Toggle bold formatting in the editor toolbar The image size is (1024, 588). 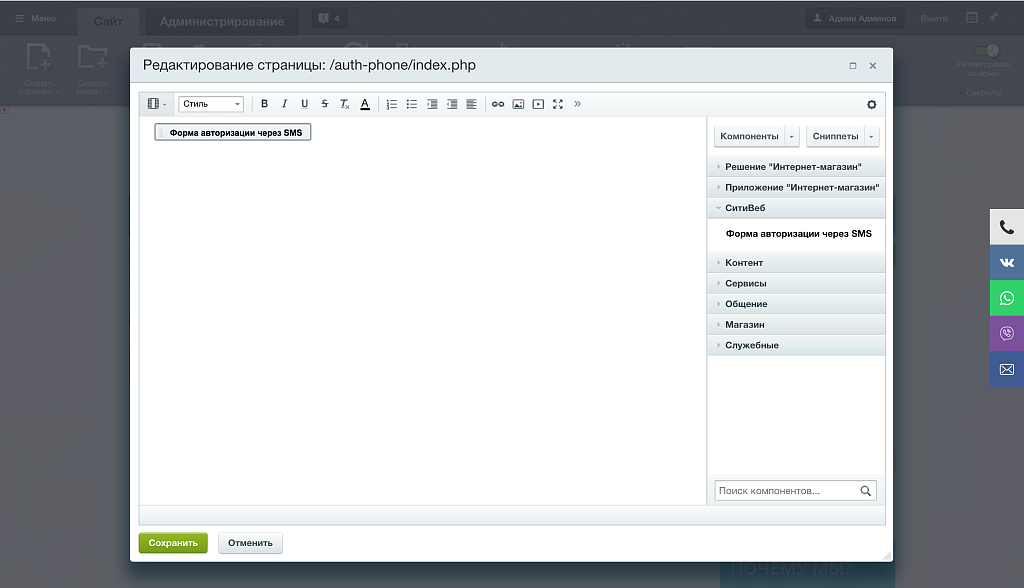tap(264, 104)
